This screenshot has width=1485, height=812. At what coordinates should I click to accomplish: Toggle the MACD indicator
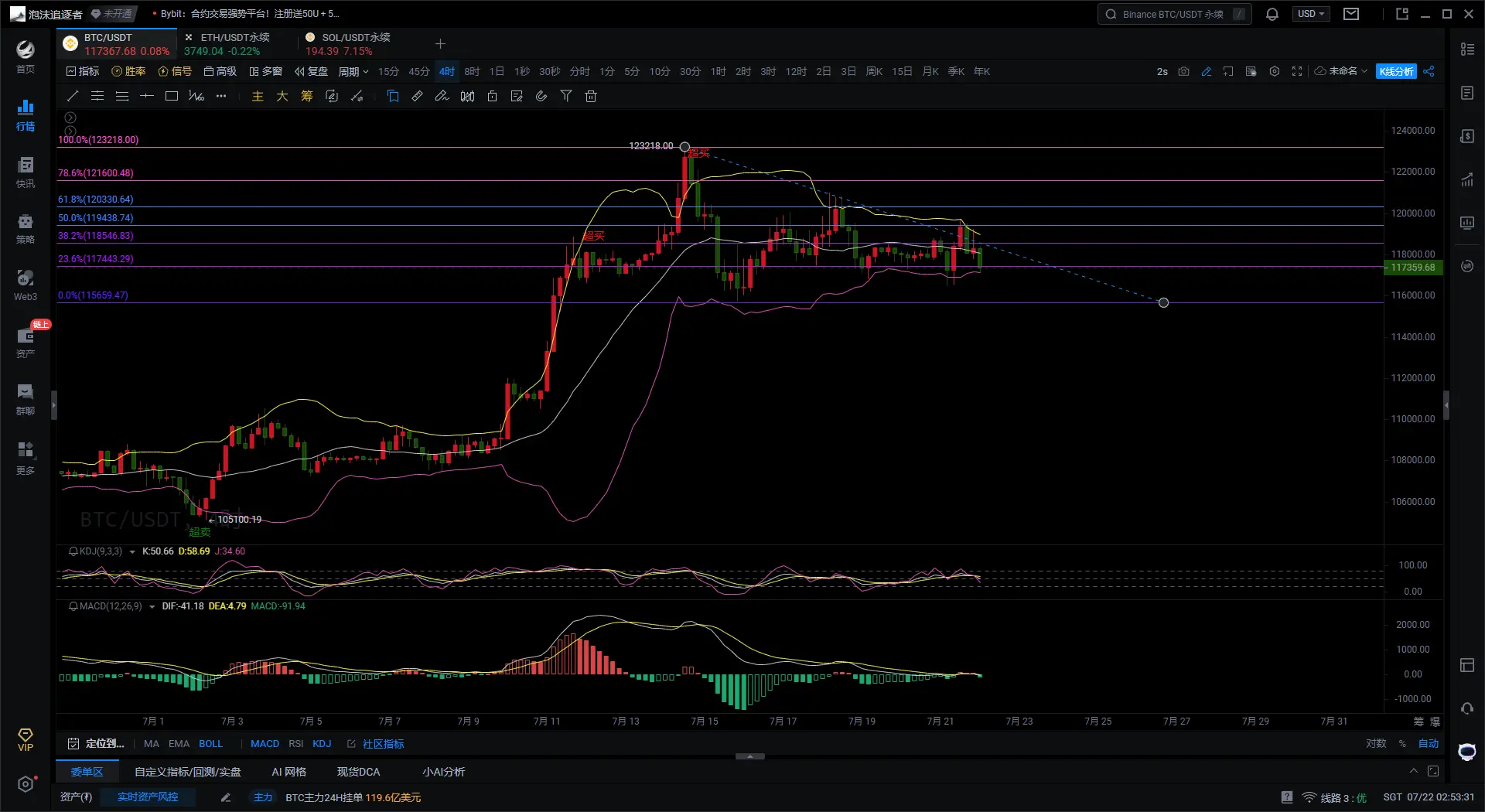265,743
